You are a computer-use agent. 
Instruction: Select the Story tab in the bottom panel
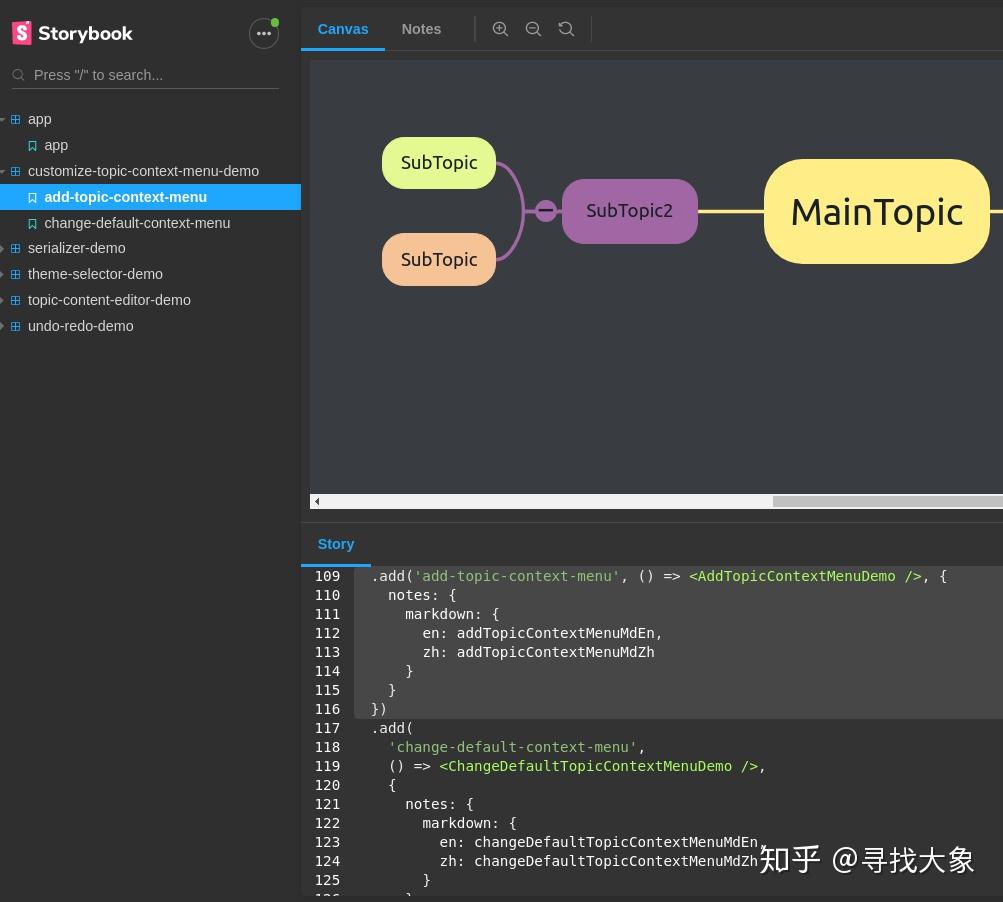(x=336, y=544)
